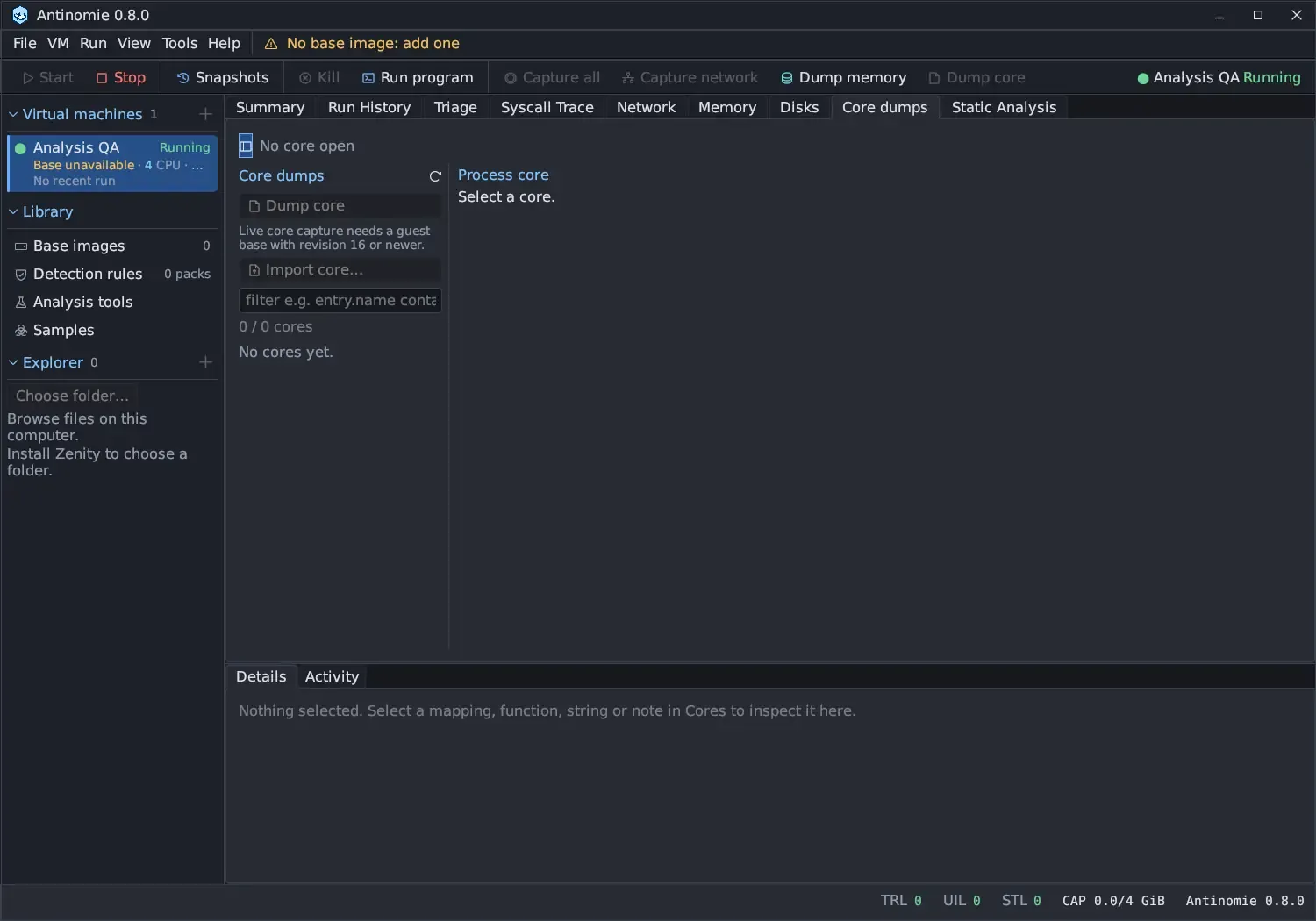Switch to the Run History tab
Viewport: 1316px width, 921px height.
click(369, 107)
